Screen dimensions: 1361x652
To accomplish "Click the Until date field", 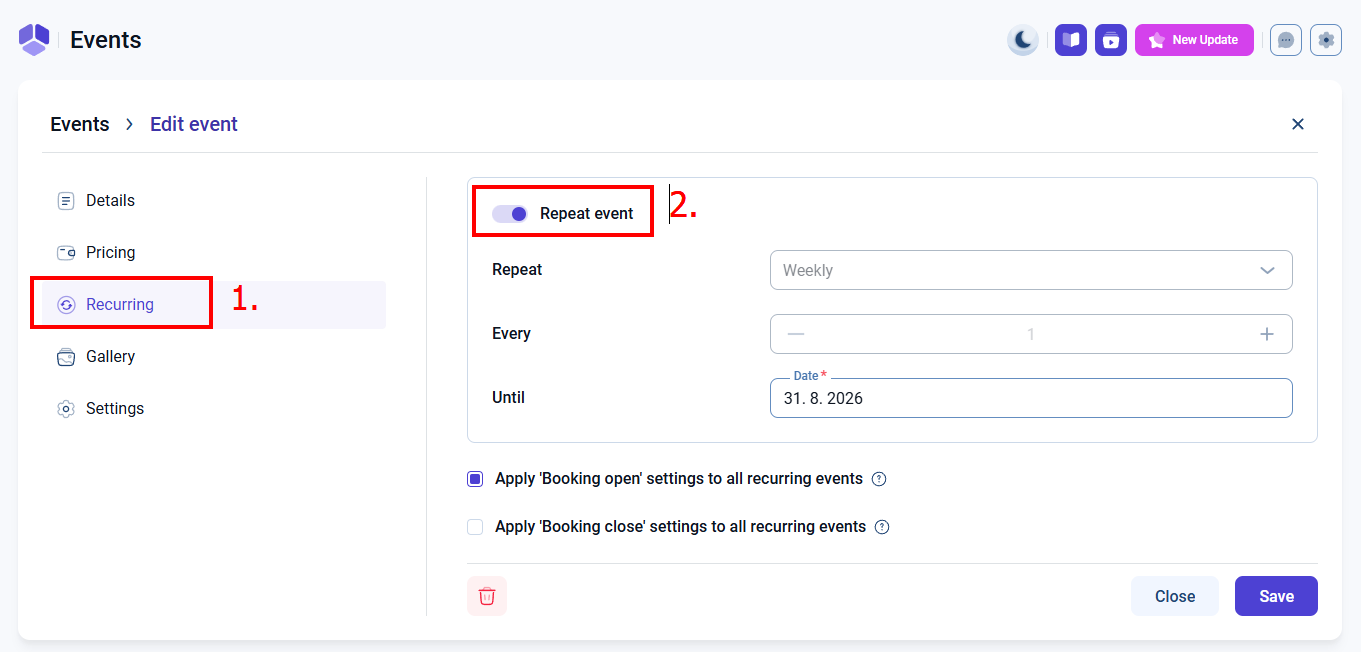I will pos(1031,398).
